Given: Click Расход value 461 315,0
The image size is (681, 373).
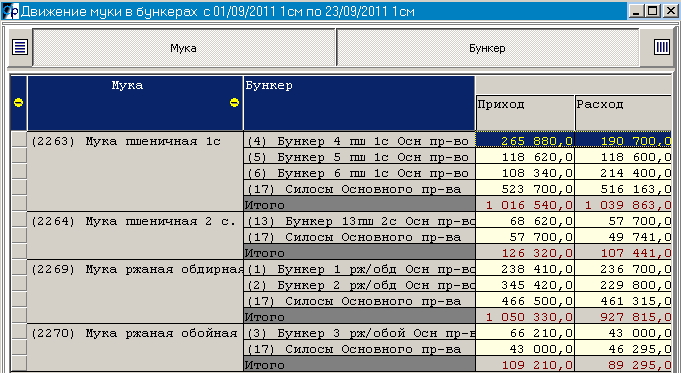Looking at the screenshot, I should click(x=623, y=300).
